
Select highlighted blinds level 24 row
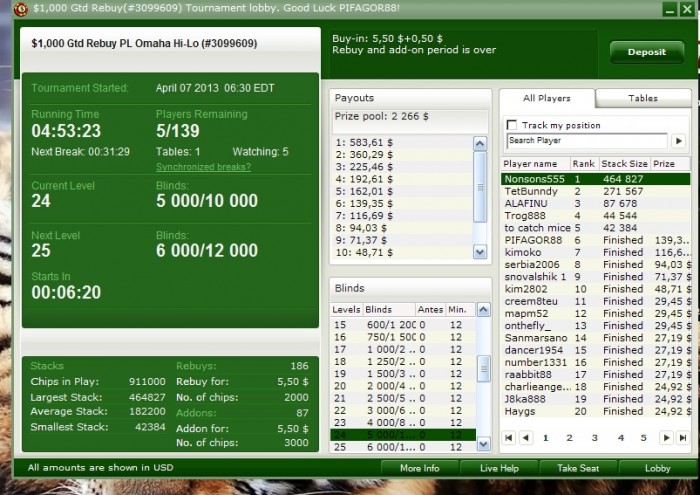click(x=403, y=435)
